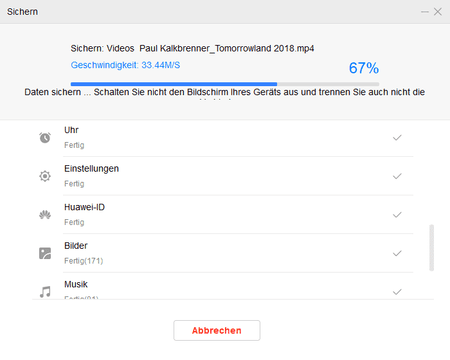Click the checkmark next to Bilder
This screenshot has height=360, width=450.
click(397, 253)
